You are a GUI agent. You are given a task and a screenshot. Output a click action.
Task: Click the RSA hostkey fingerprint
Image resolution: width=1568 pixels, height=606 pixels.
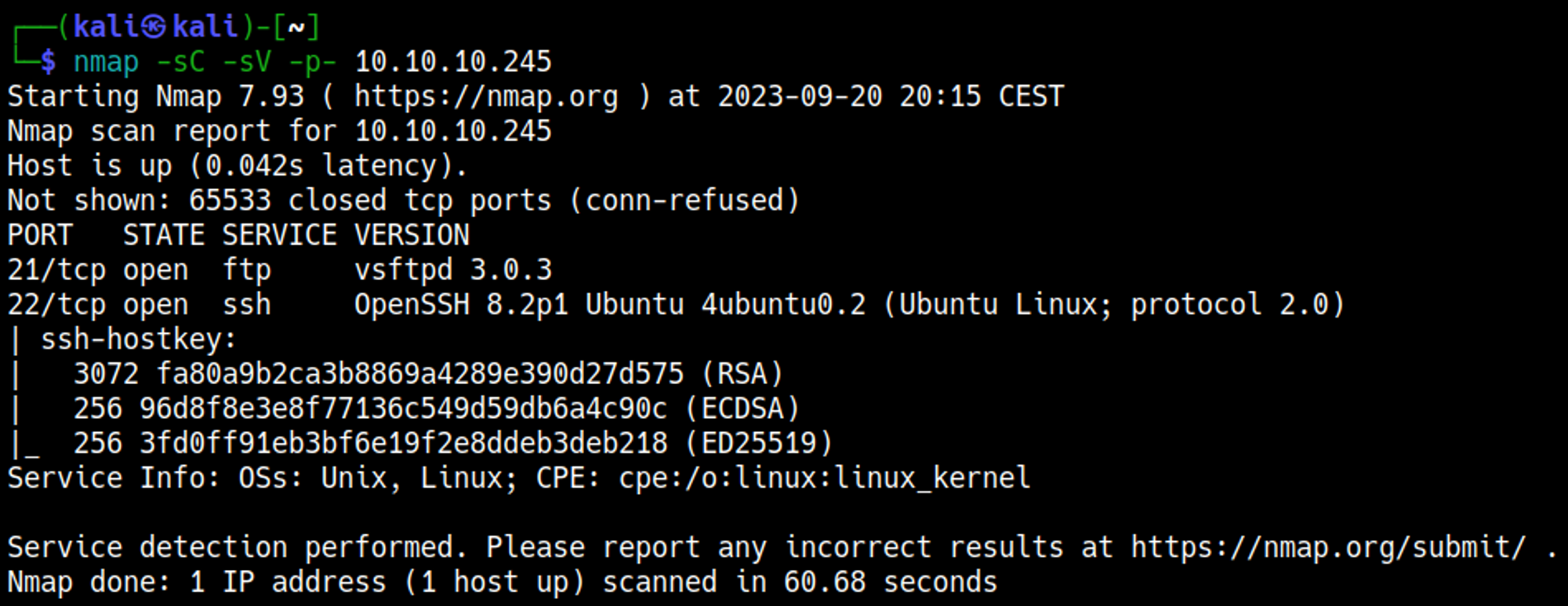[419, 374]
